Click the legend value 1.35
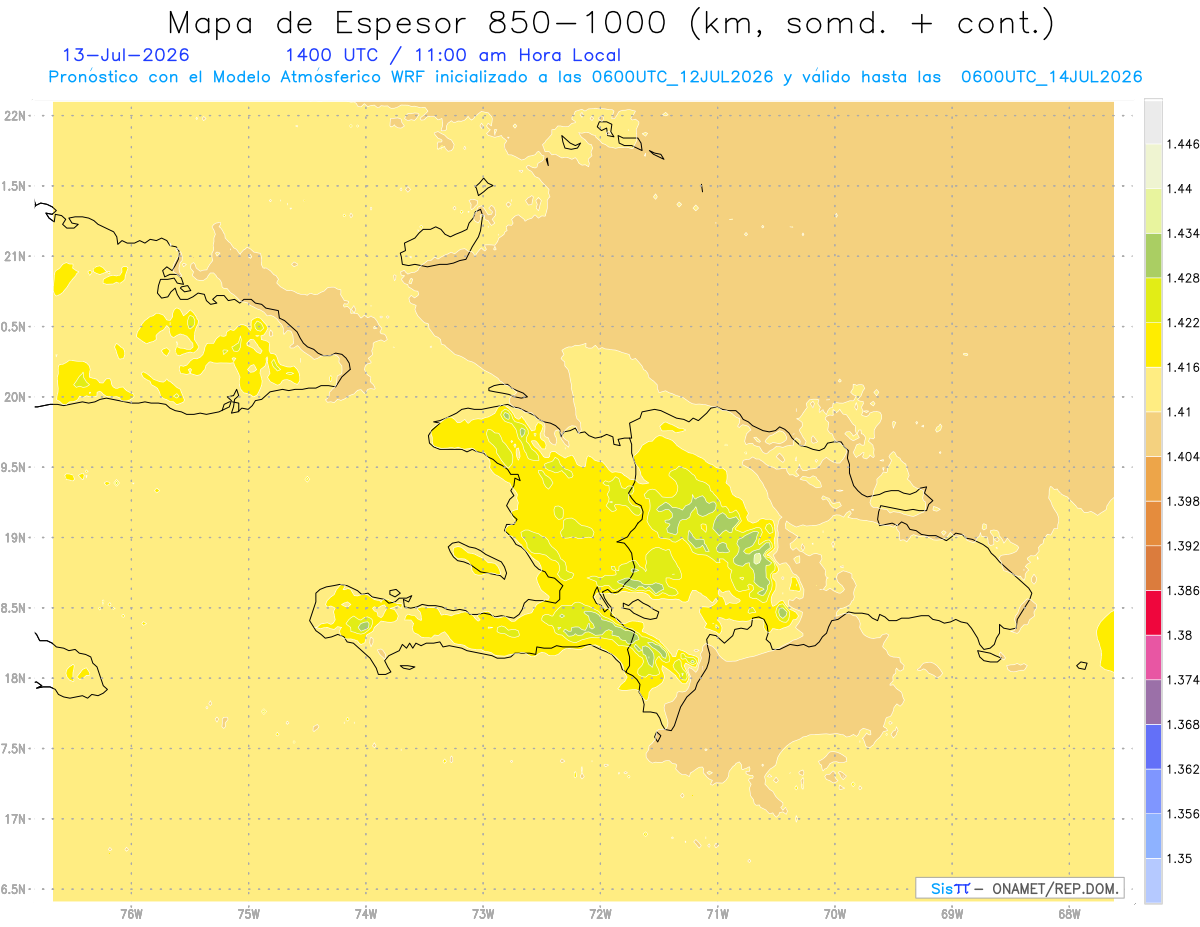1200x927 pixels. click(x=1180, y=858)
